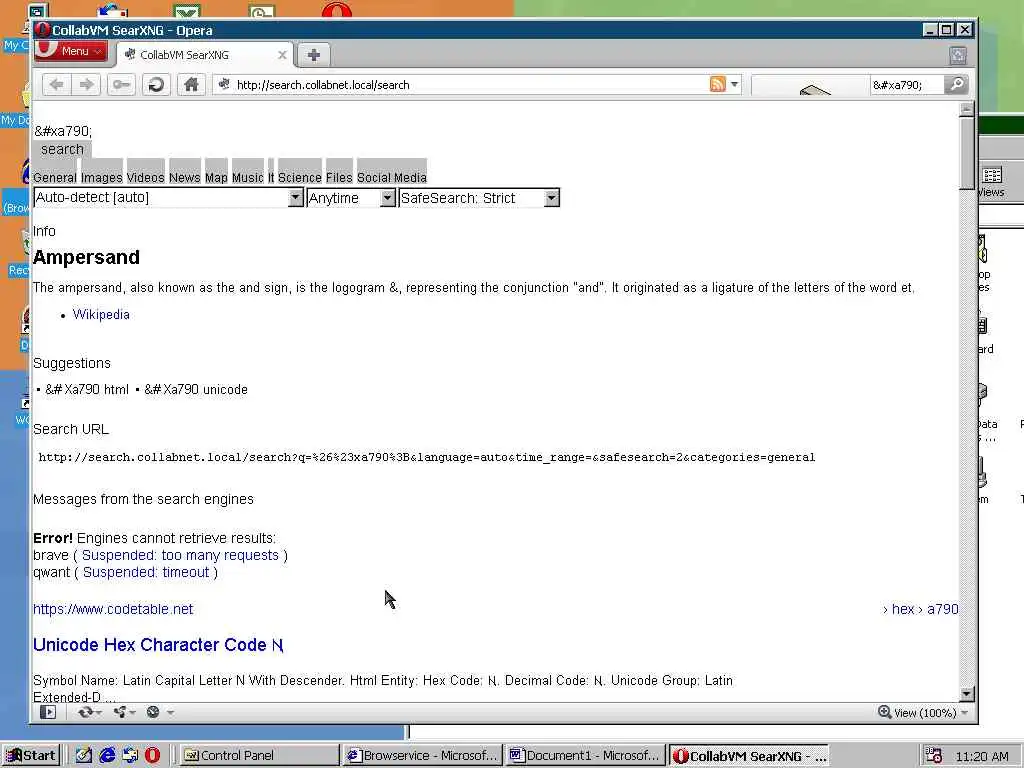
Task: Close the CollabVM SearXNG tab
Action: click(282, 55)
